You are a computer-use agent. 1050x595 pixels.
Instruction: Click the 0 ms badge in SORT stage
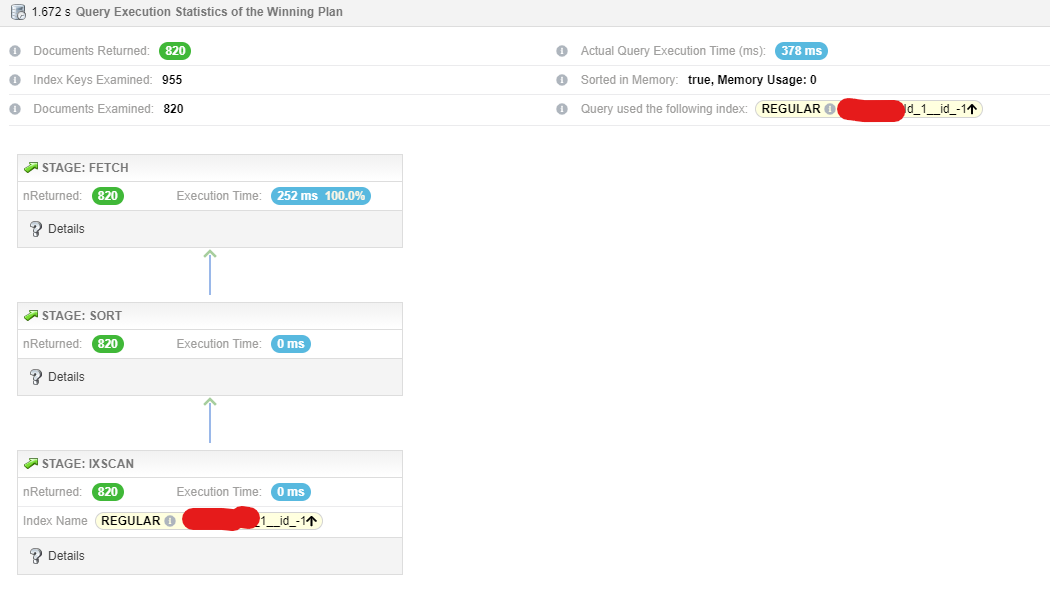pos(291,344)
